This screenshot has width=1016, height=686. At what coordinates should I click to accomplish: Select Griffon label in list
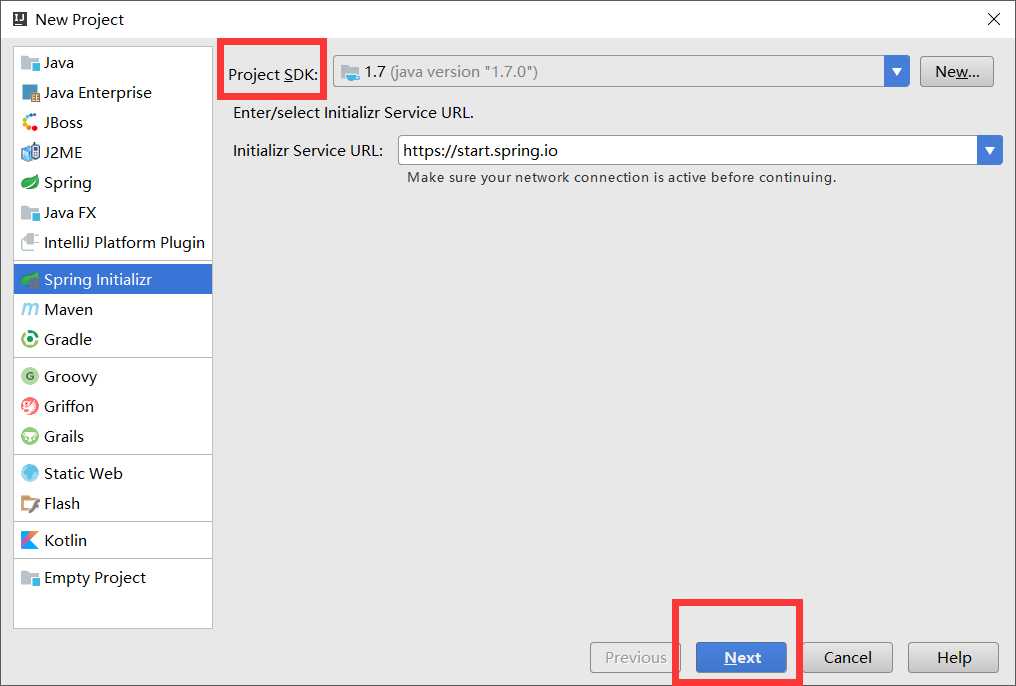pyautogui.click(x=69, y=406)
